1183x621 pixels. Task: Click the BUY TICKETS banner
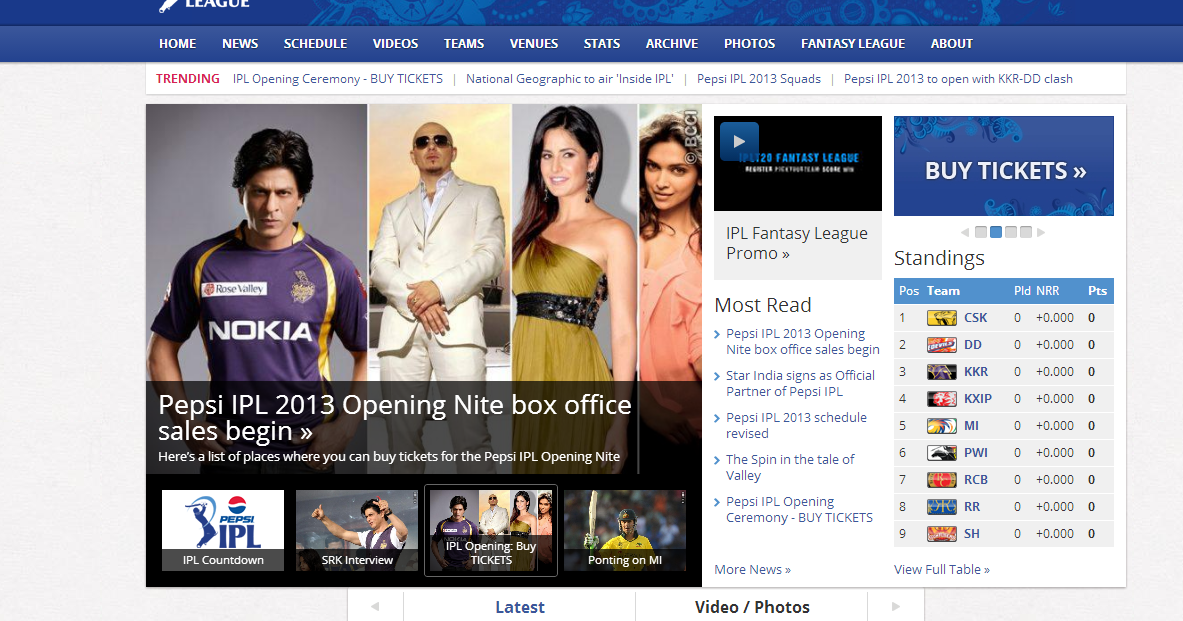click(1004, 166)
